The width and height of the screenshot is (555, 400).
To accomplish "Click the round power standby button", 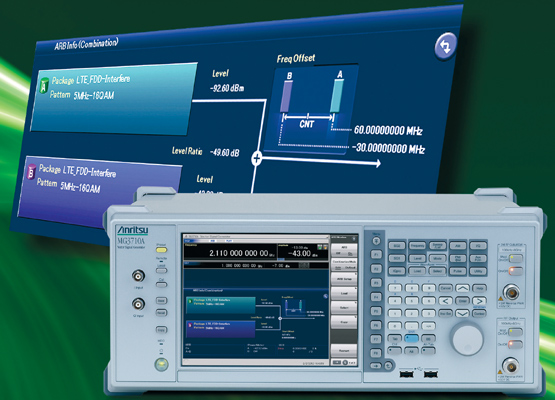I will pos(161,365).
